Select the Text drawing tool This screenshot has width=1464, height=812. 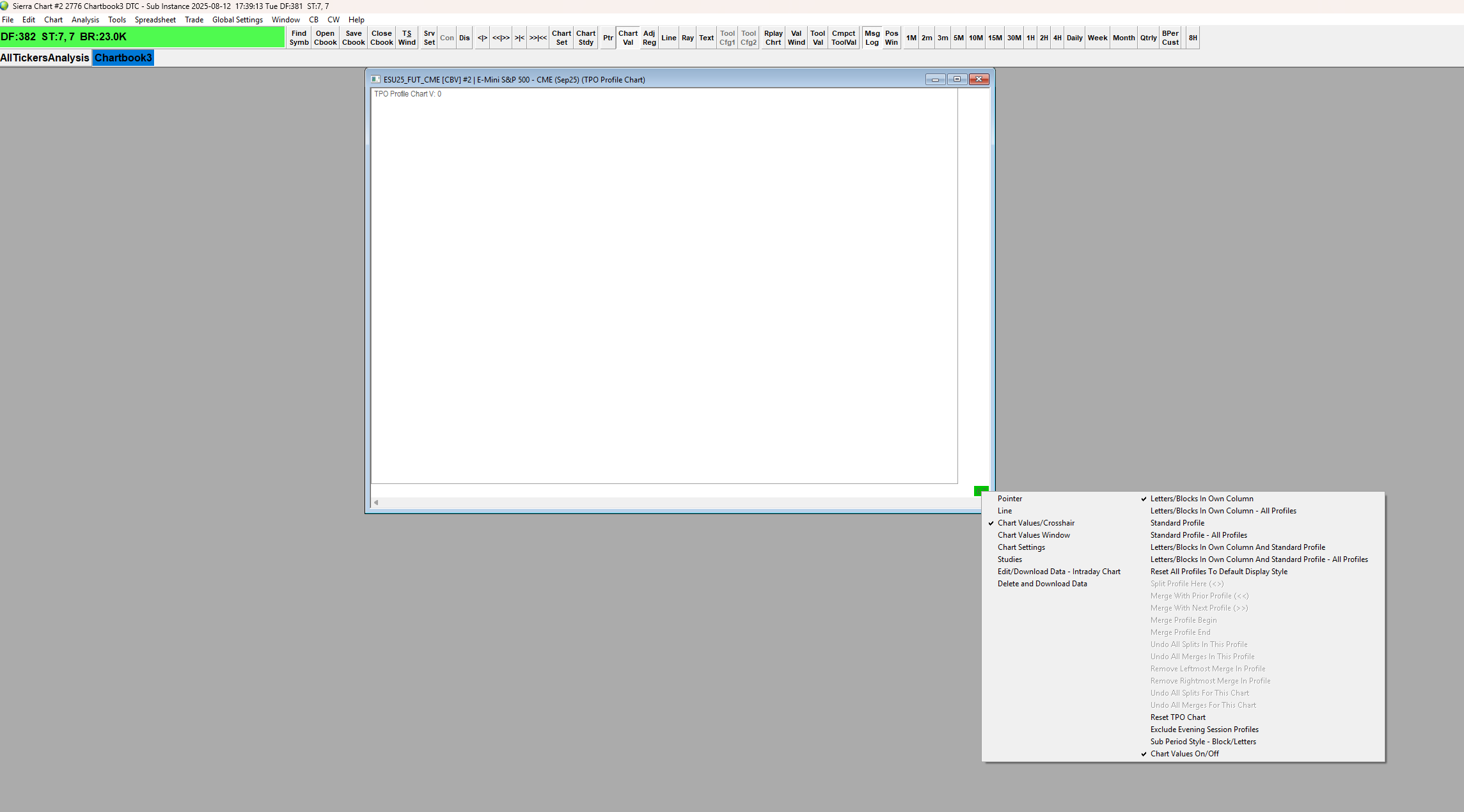(706, 38)
